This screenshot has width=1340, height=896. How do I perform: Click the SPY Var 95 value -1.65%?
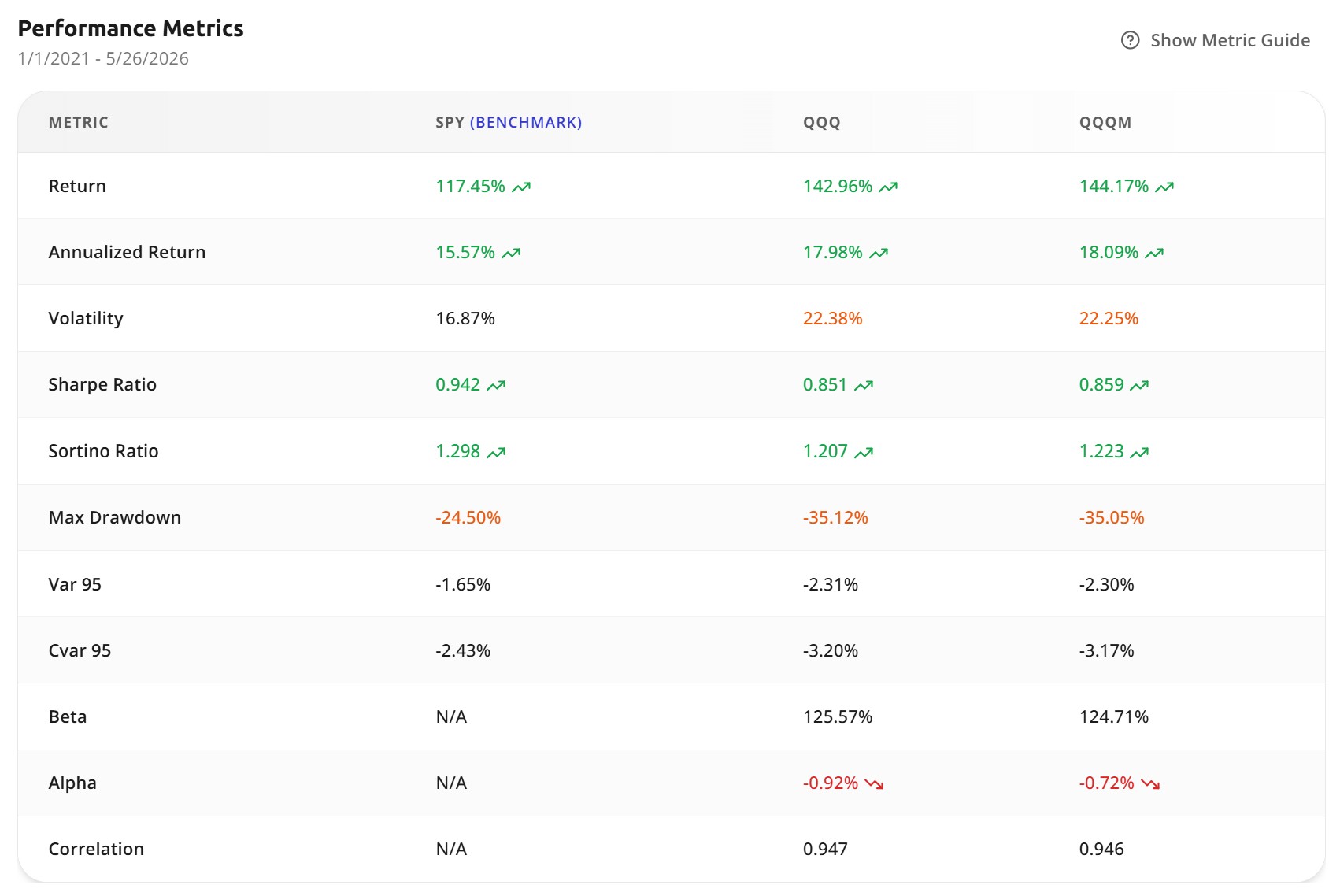[463, 584]
